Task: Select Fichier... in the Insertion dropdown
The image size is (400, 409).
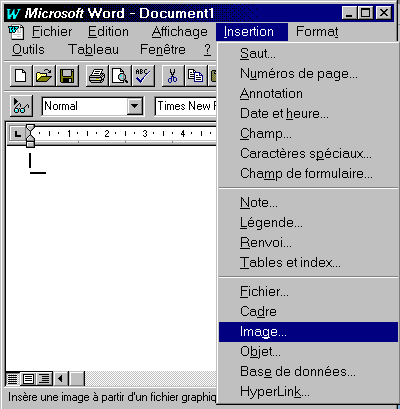Action: tap(308, 292)
